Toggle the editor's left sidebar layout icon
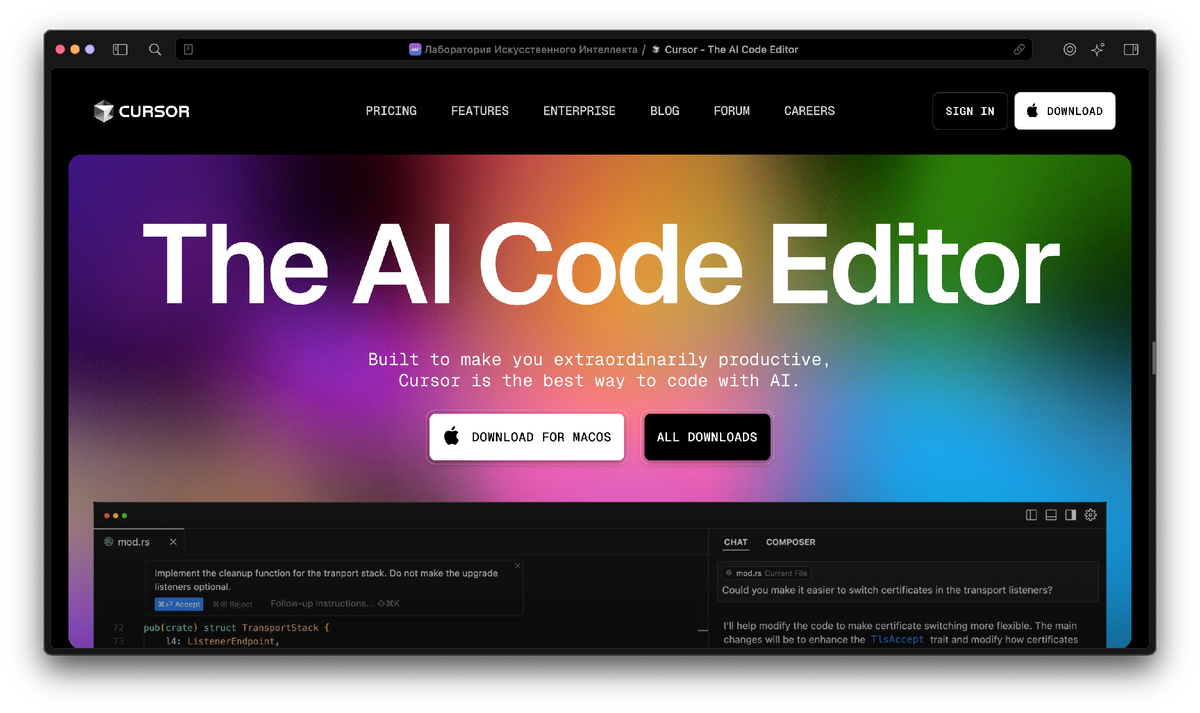The image size is (1200, 713). coord(1032,515)
